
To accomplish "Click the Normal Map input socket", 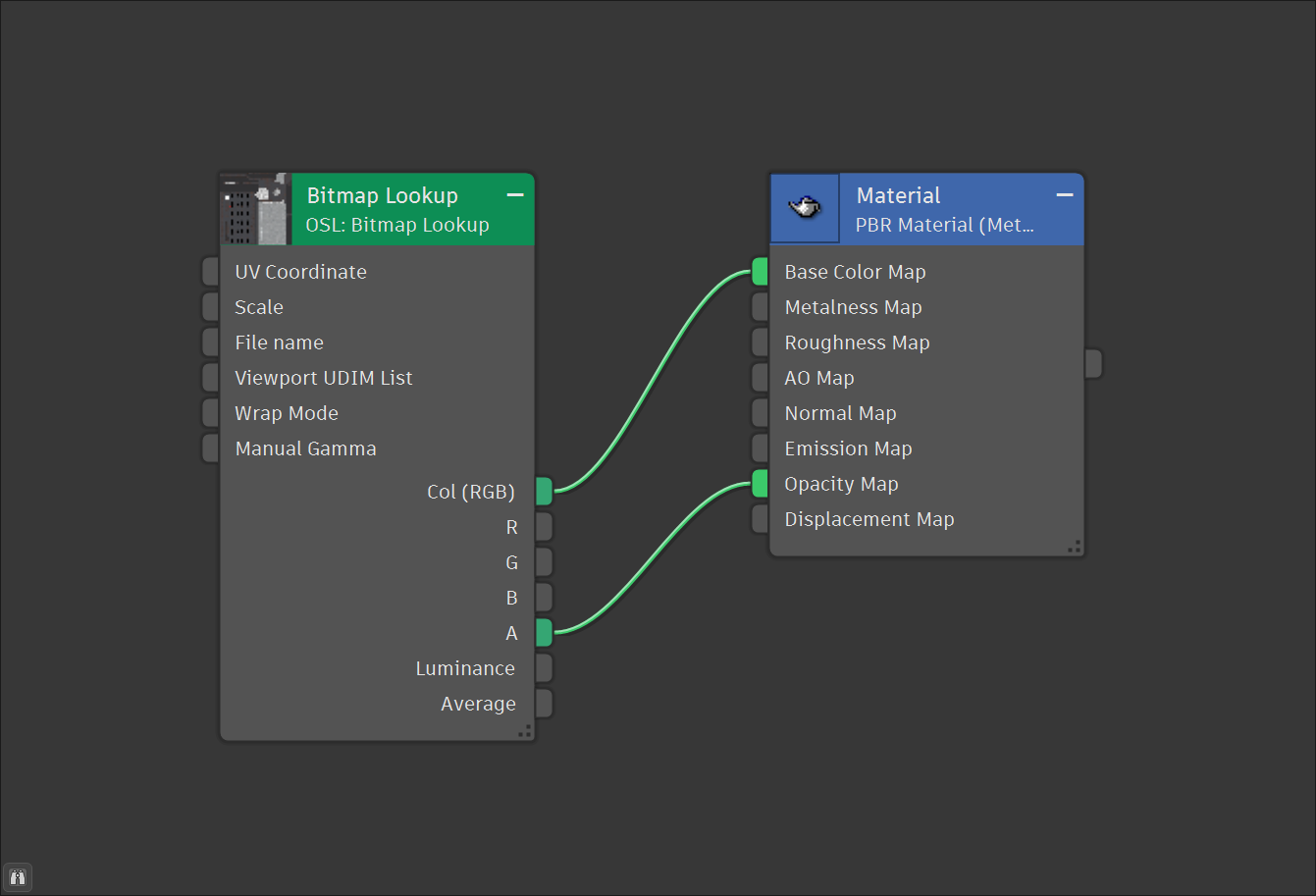I will [761, 413].
